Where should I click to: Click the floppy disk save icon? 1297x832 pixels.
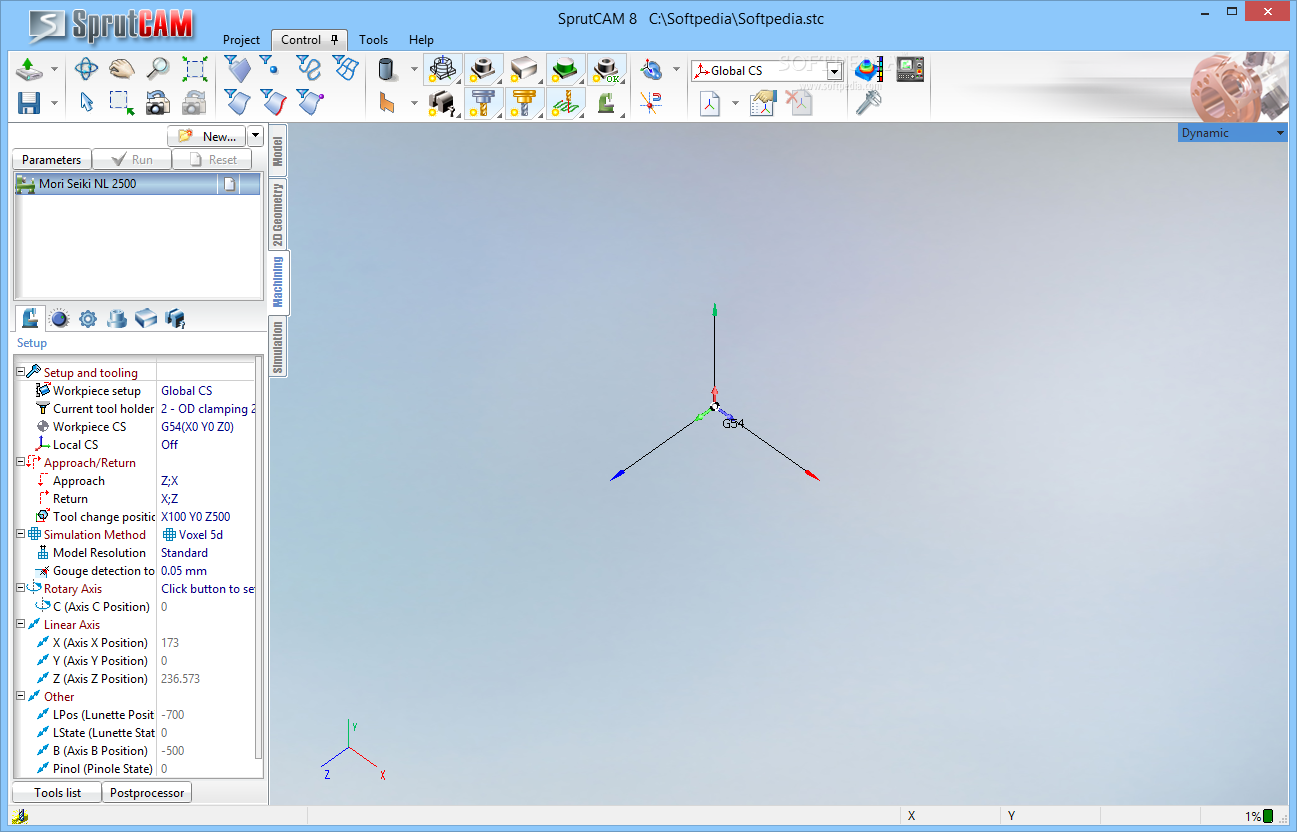tap(29, 102)
